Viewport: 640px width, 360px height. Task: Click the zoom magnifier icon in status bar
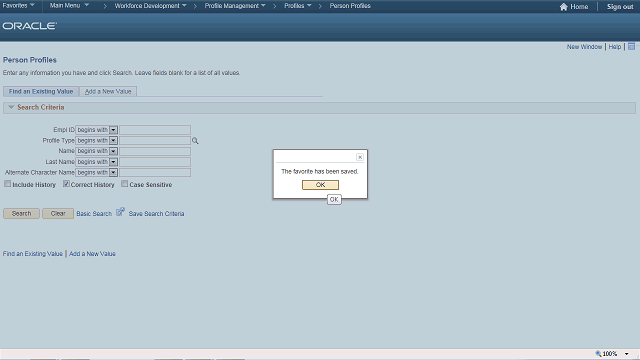click(x=598, y=353)
